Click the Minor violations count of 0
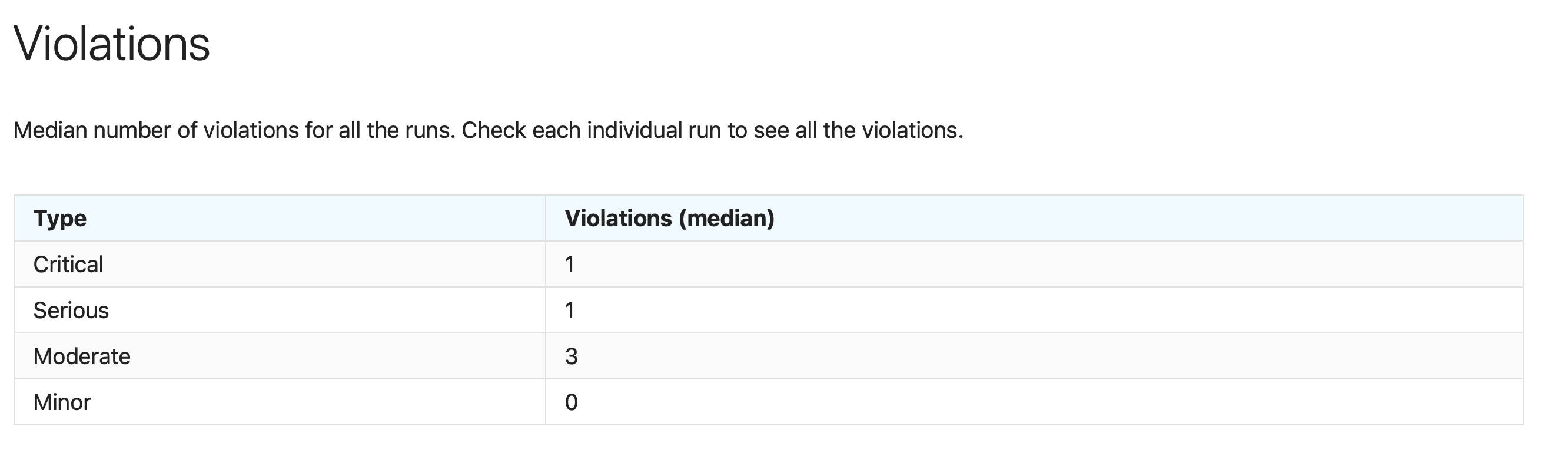 [x=571, y=402]
